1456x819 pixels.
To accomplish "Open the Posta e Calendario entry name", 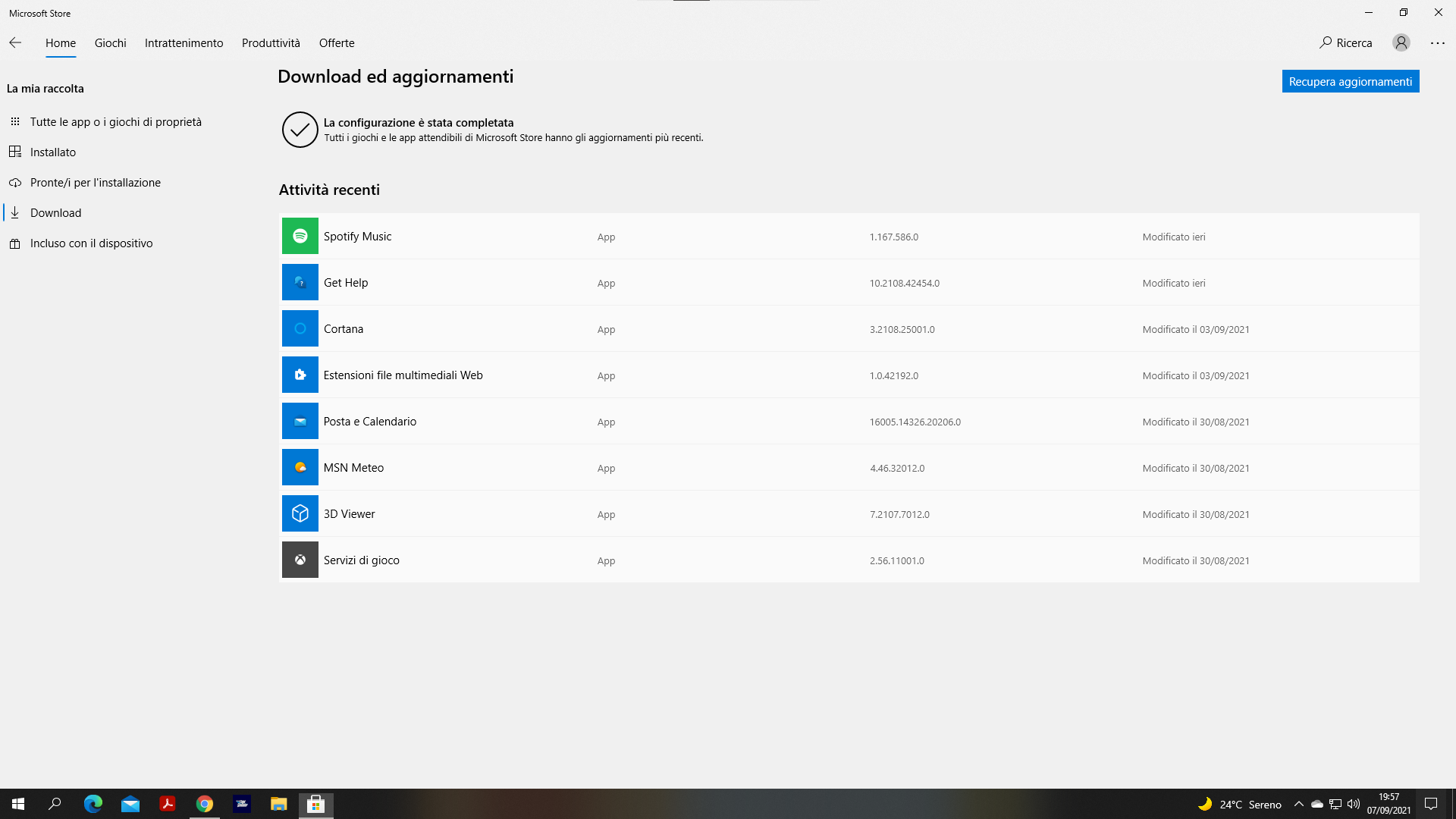I will coord(370,421).
